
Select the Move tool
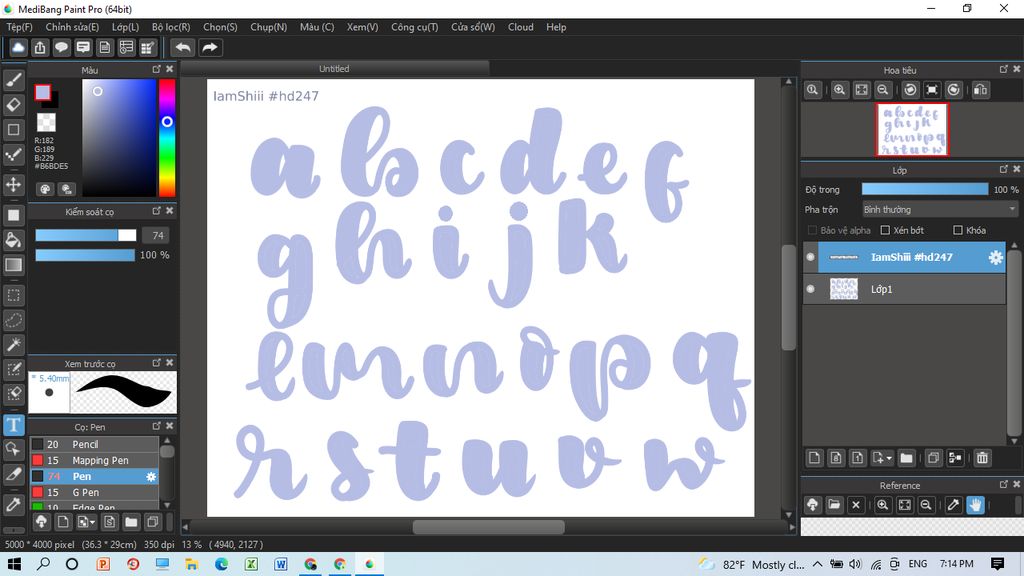(14, 185)
